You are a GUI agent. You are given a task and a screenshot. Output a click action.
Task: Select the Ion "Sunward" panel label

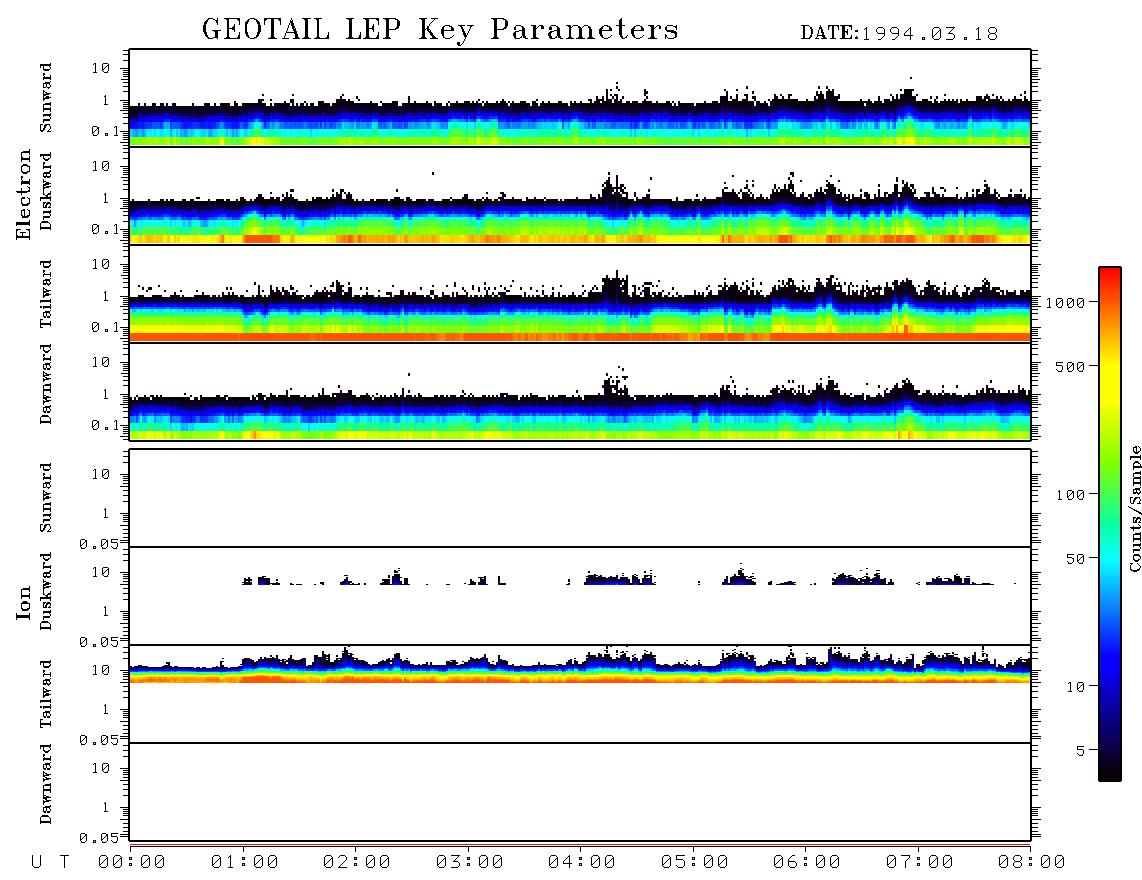point(45,497)
